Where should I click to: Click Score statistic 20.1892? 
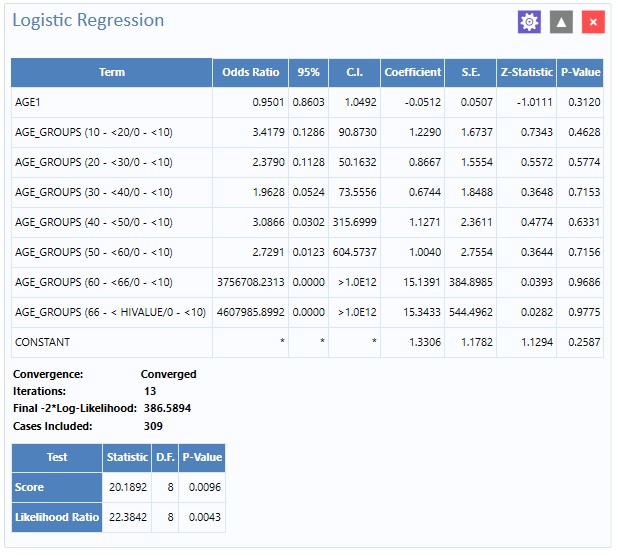[x=128, y=487]
